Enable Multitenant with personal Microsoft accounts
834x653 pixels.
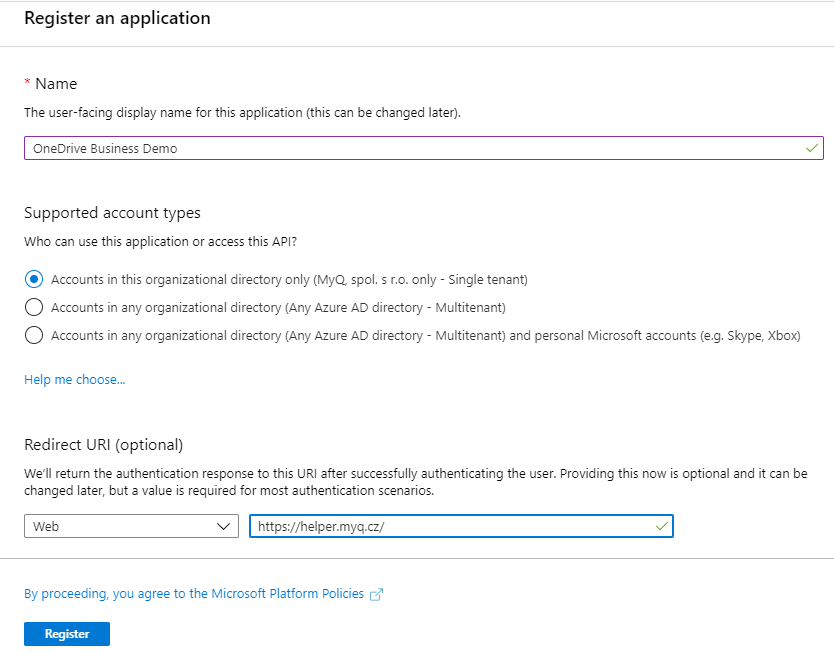coord(33,335)
